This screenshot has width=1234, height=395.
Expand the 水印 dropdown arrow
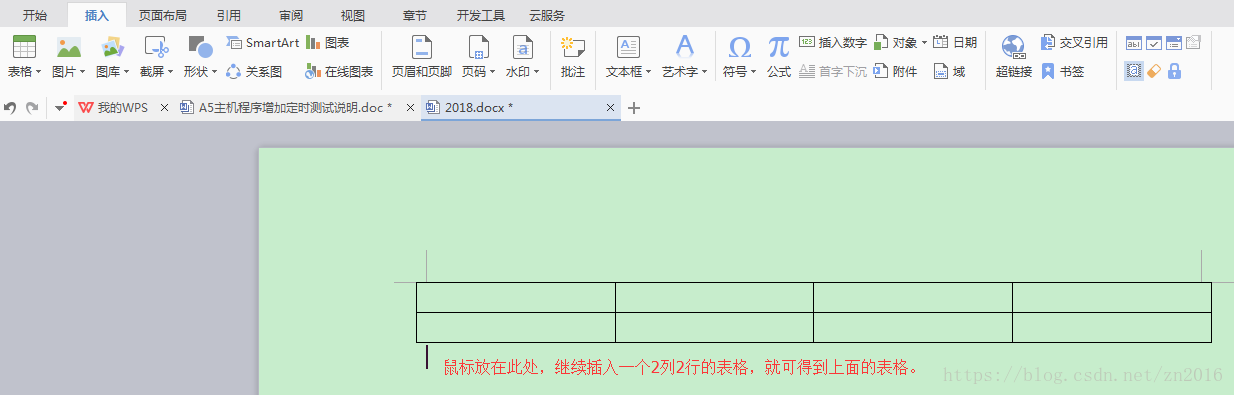(536, 72)
